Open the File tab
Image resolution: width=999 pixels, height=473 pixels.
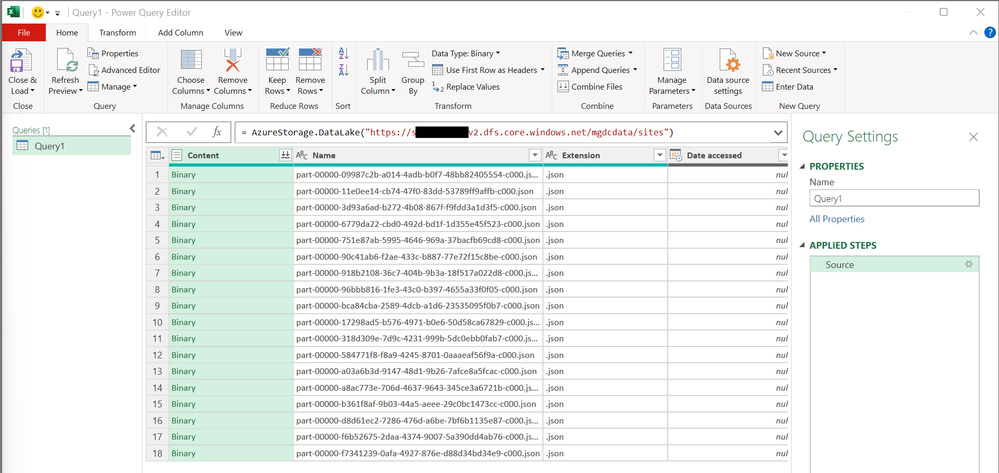coord(24,33)
